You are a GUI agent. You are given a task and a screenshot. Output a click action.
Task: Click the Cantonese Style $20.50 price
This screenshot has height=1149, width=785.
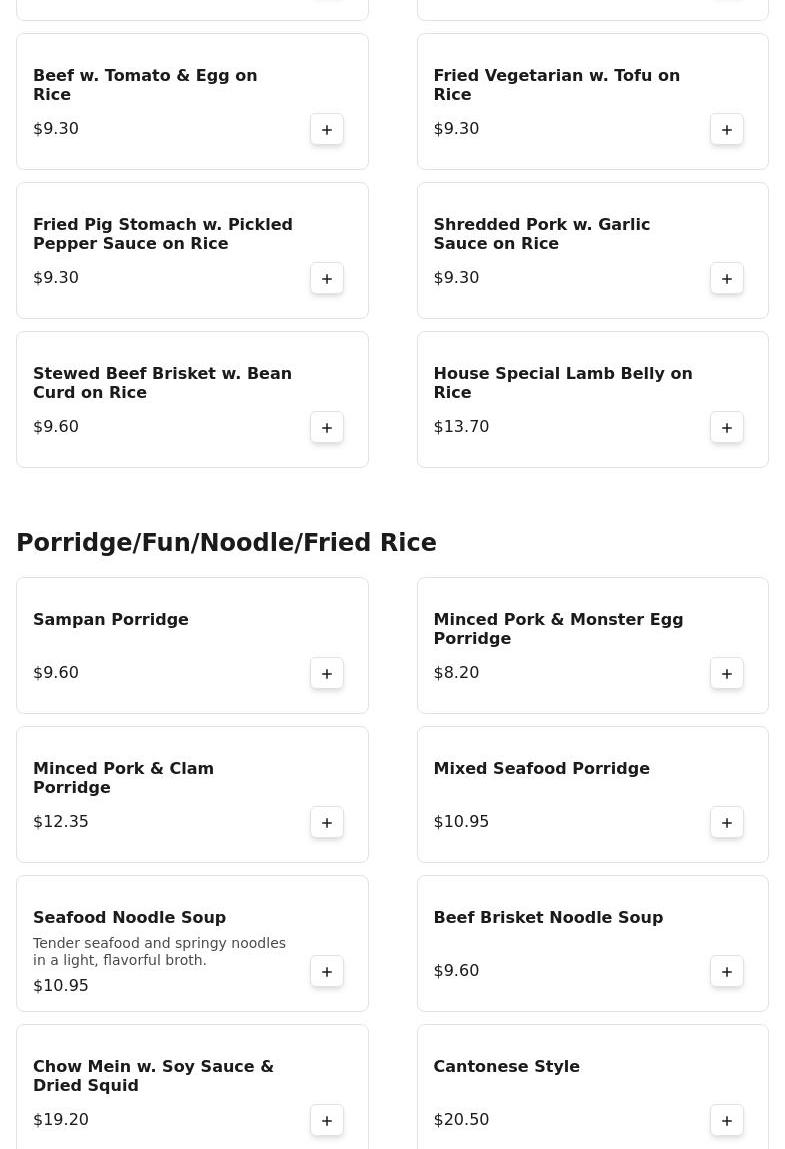tap(461, 1119)
